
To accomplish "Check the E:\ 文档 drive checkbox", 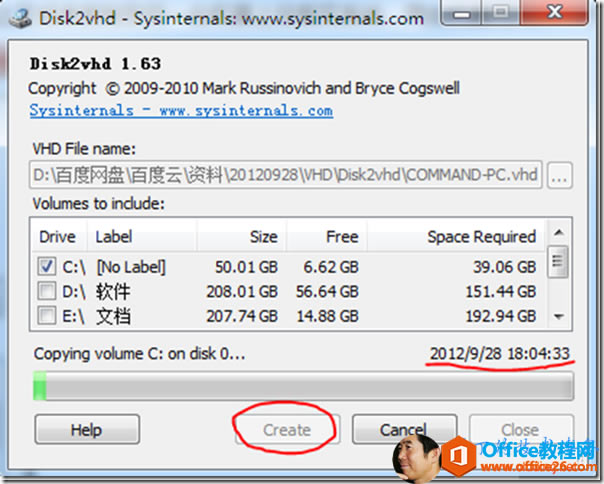I will point(46,316).
